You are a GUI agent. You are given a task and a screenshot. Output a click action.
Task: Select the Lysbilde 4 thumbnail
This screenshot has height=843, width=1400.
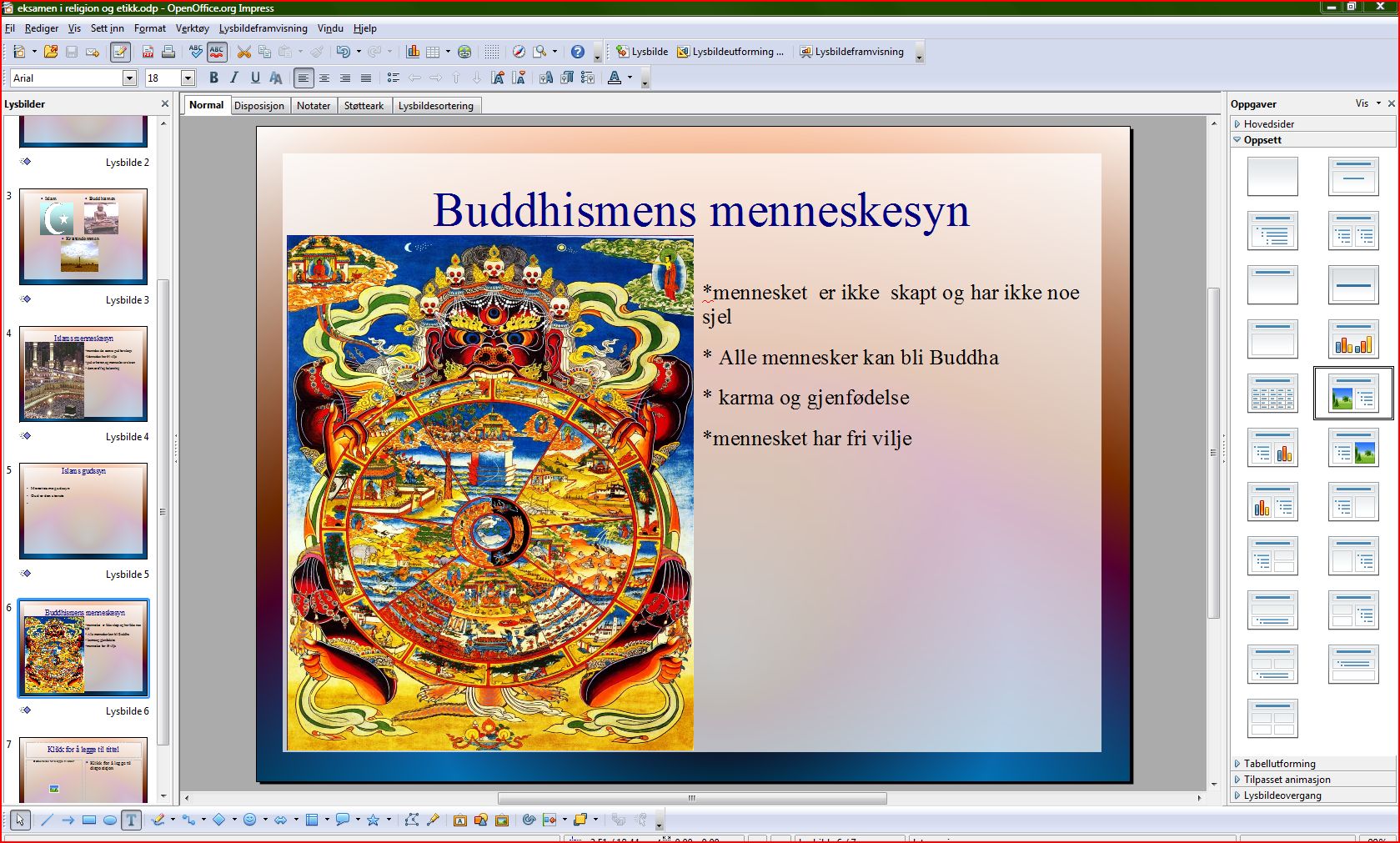[x=83, y=374]
